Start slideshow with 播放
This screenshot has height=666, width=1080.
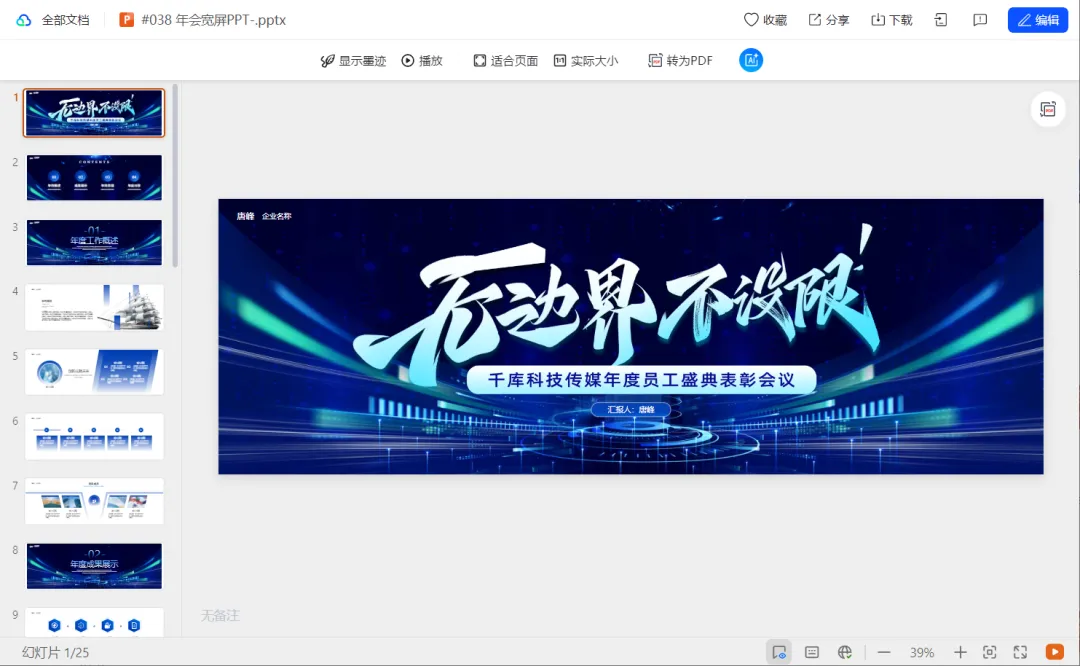pyautogui.click(x=422, y=61)
